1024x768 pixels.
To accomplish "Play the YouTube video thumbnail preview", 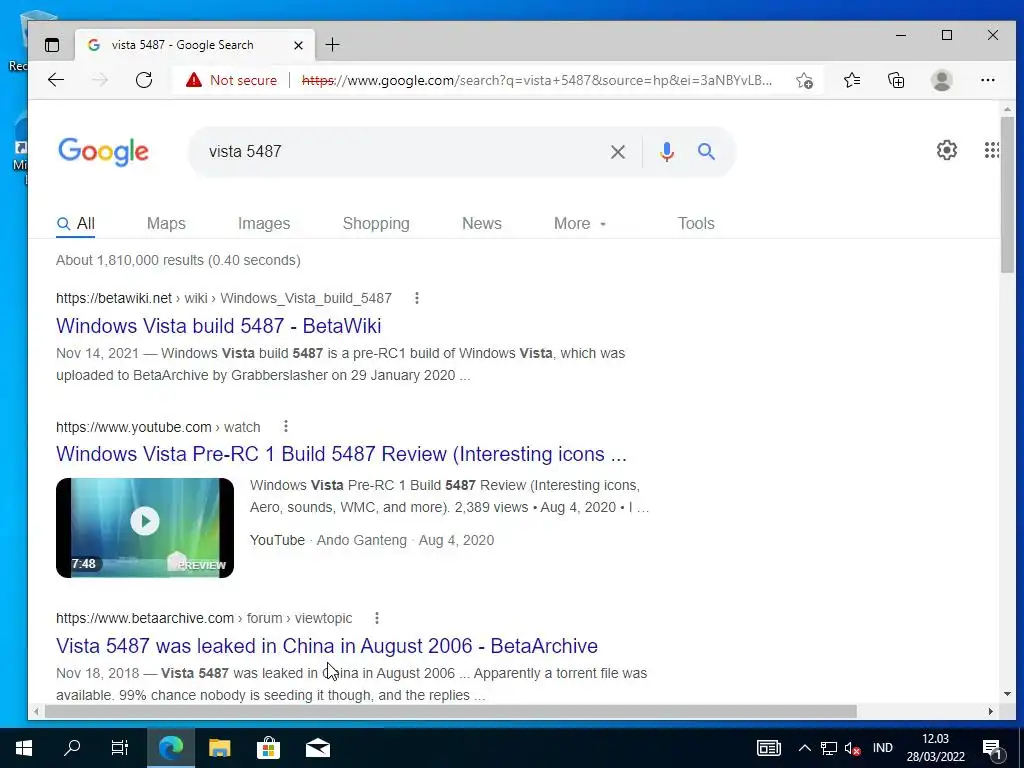I will [x=145, y=528].
